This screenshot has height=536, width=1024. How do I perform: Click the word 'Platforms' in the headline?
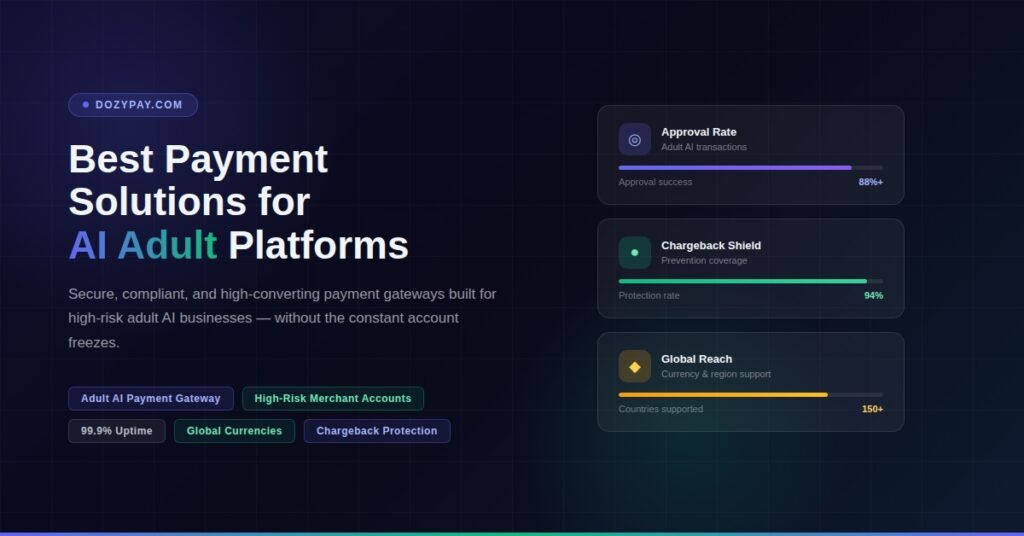coord(318,245)
